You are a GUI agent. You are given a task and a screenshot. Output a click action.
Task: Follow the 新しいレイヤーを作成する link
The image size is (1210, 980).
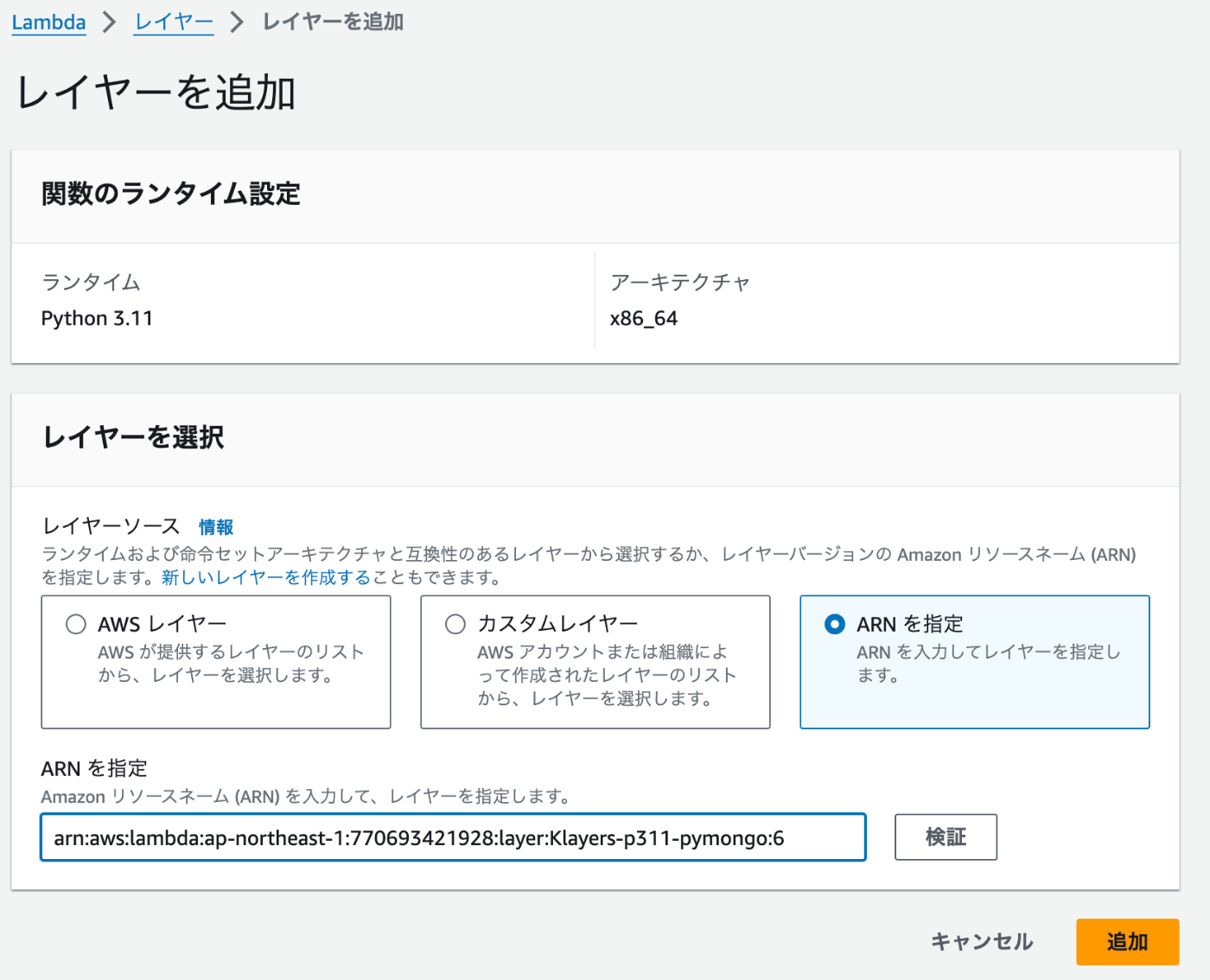pos(266,577)
